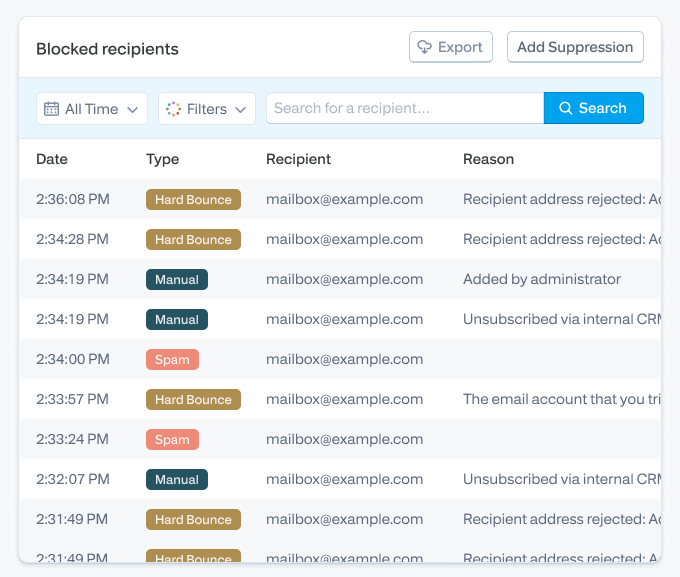The height and width of the screenshot is (577, 680).
Task: Open the row dated 2:33:57 PM
Action: coord(340,399)
